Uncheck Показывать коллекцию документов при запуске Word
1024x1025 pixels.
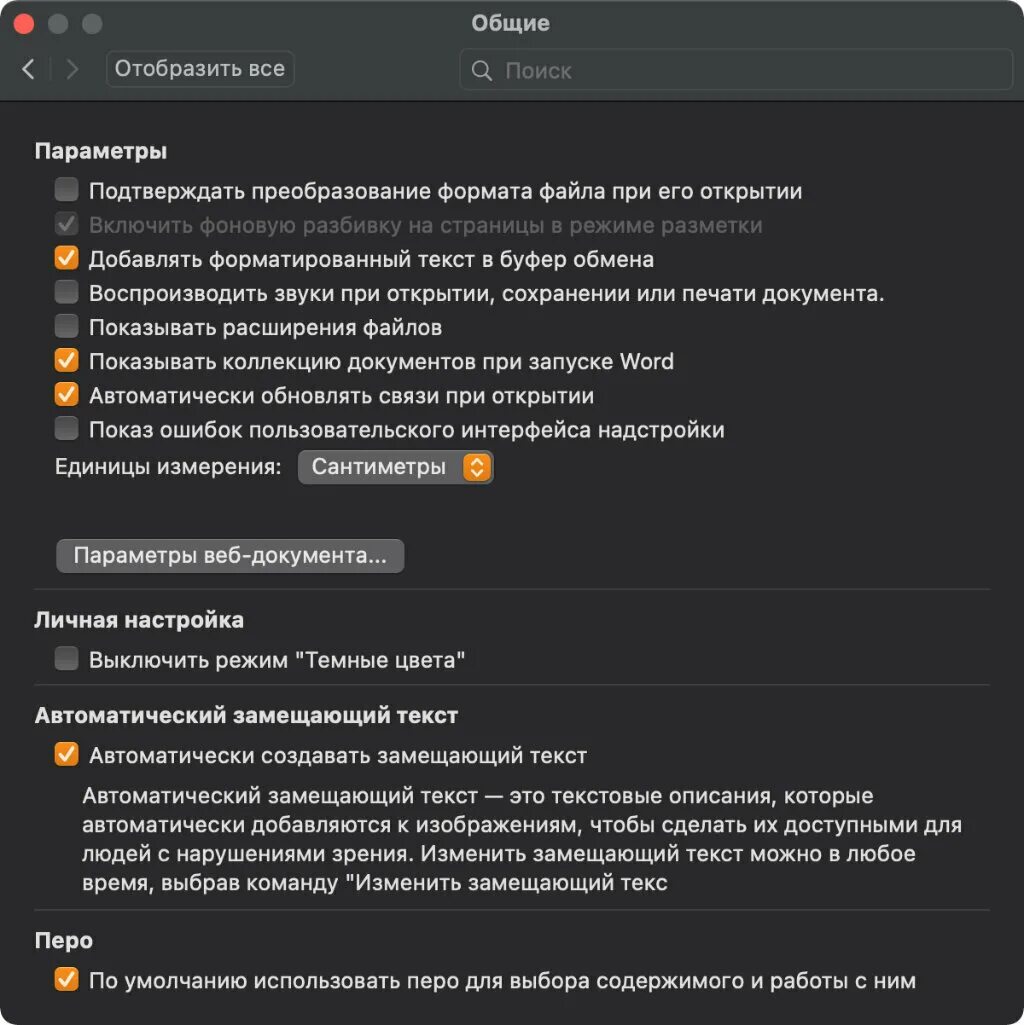[x=67, y=360]
